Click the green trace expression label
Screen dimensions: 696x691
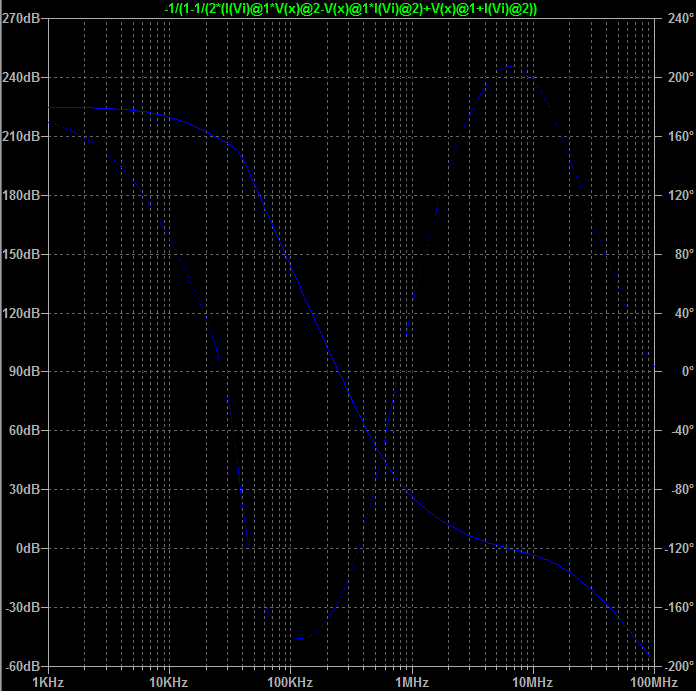coord(350,8)
